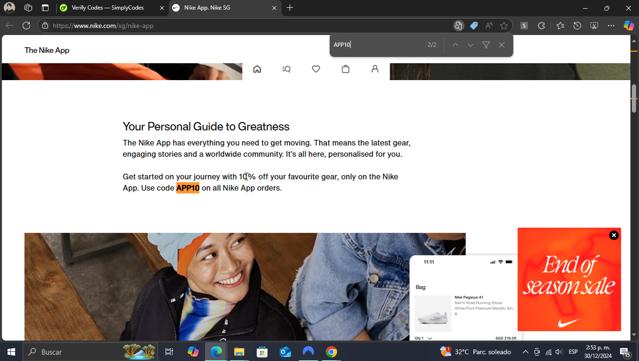The height and width of the screenshot is (361, 639).
Task: Close the End of season sale popup
Action: coord(614,235)
